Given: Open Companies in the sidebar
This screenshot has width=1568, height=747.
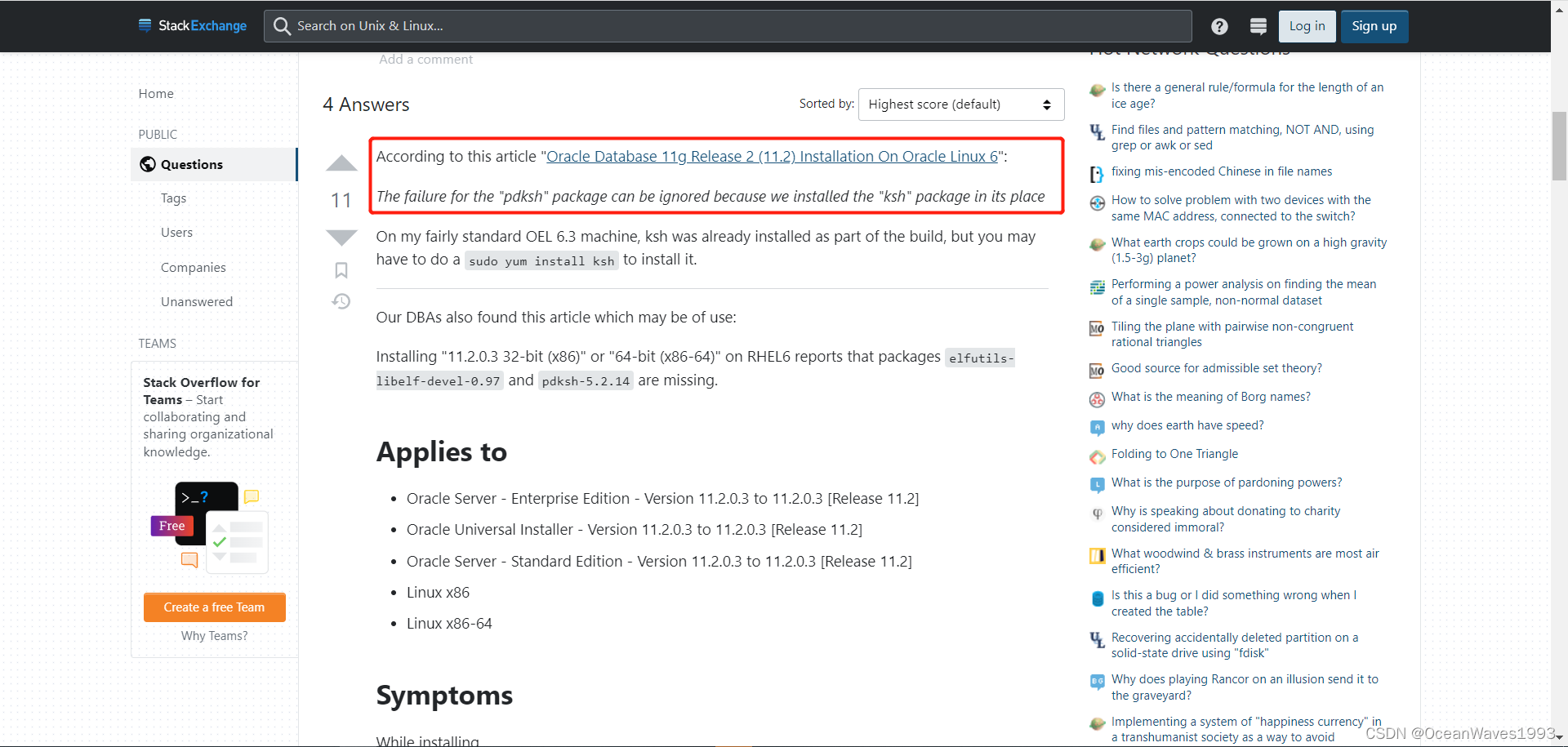Looking at the screenshot, I should pos(193,268).
